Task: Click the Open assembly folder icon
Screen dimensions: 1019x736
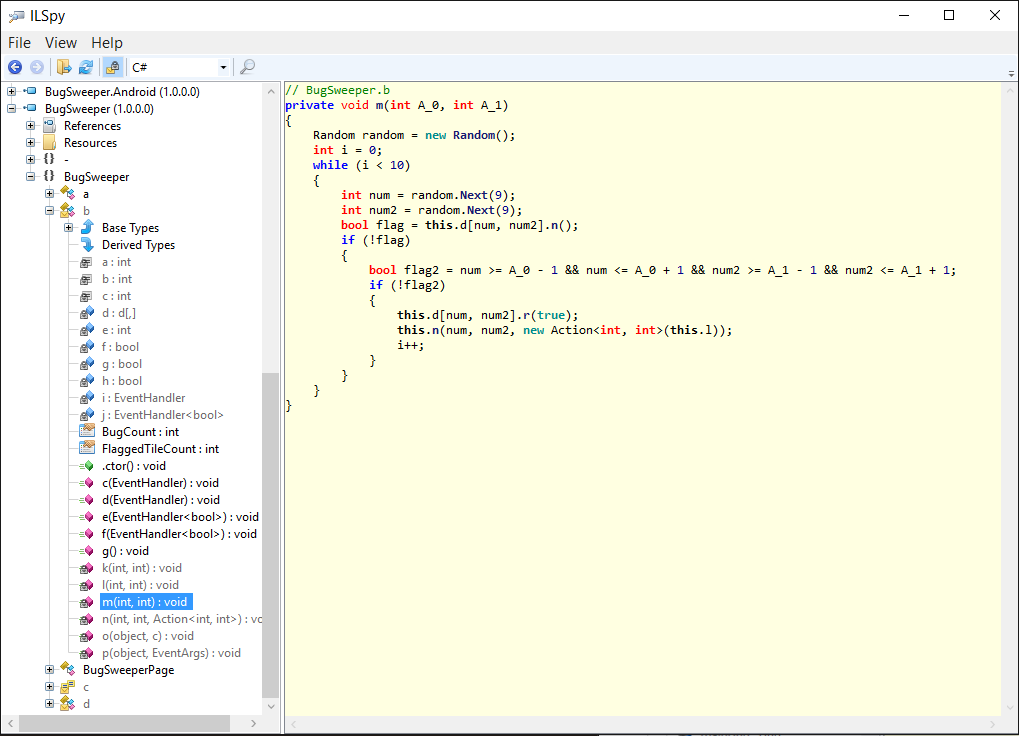Action: (x=64, y=67)
